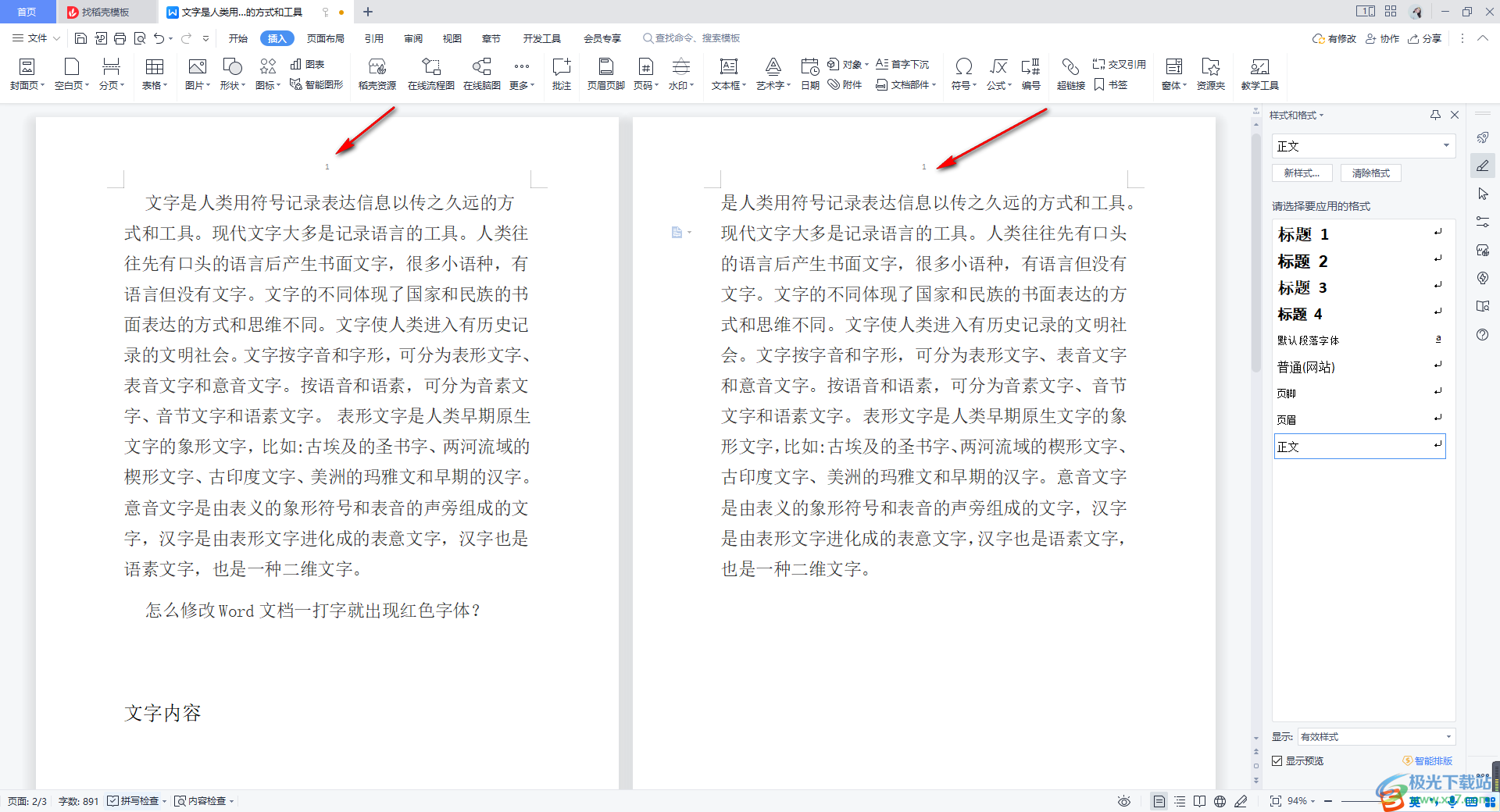Pin the styles and formatting panel

click(x=1435, y=115)
